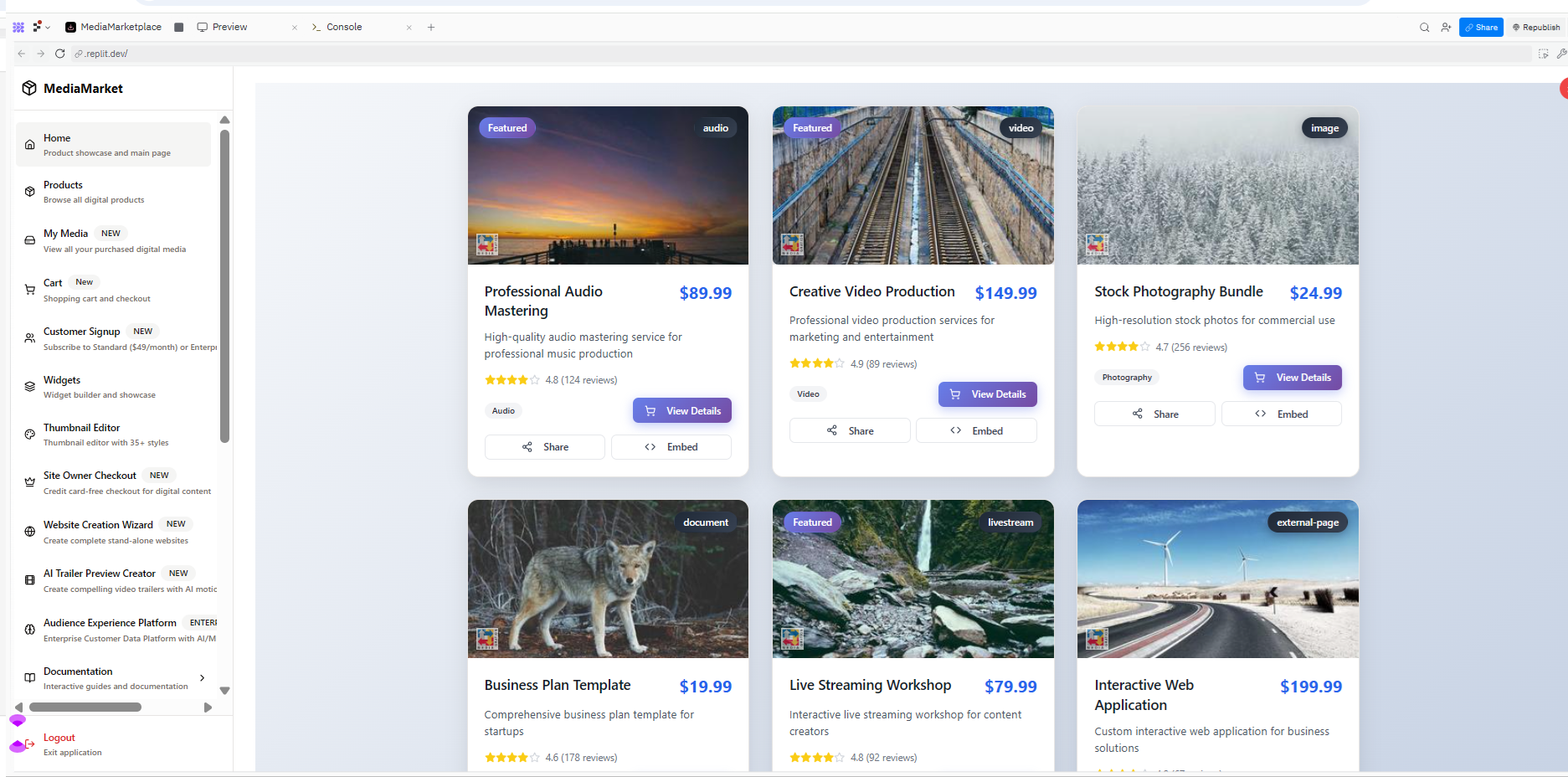Expand the Documentation chevron arrow
This screenshot has height=777, width=1568.
[x=203, y=678]
